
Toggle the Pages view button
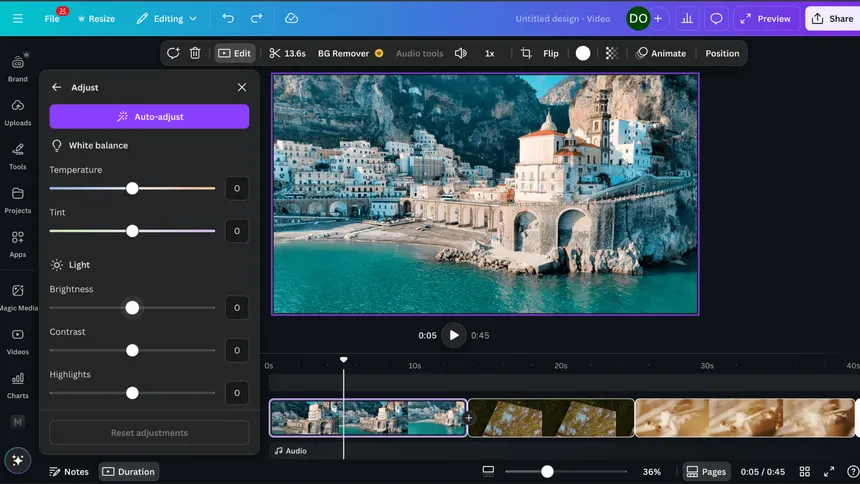(706, 472)
